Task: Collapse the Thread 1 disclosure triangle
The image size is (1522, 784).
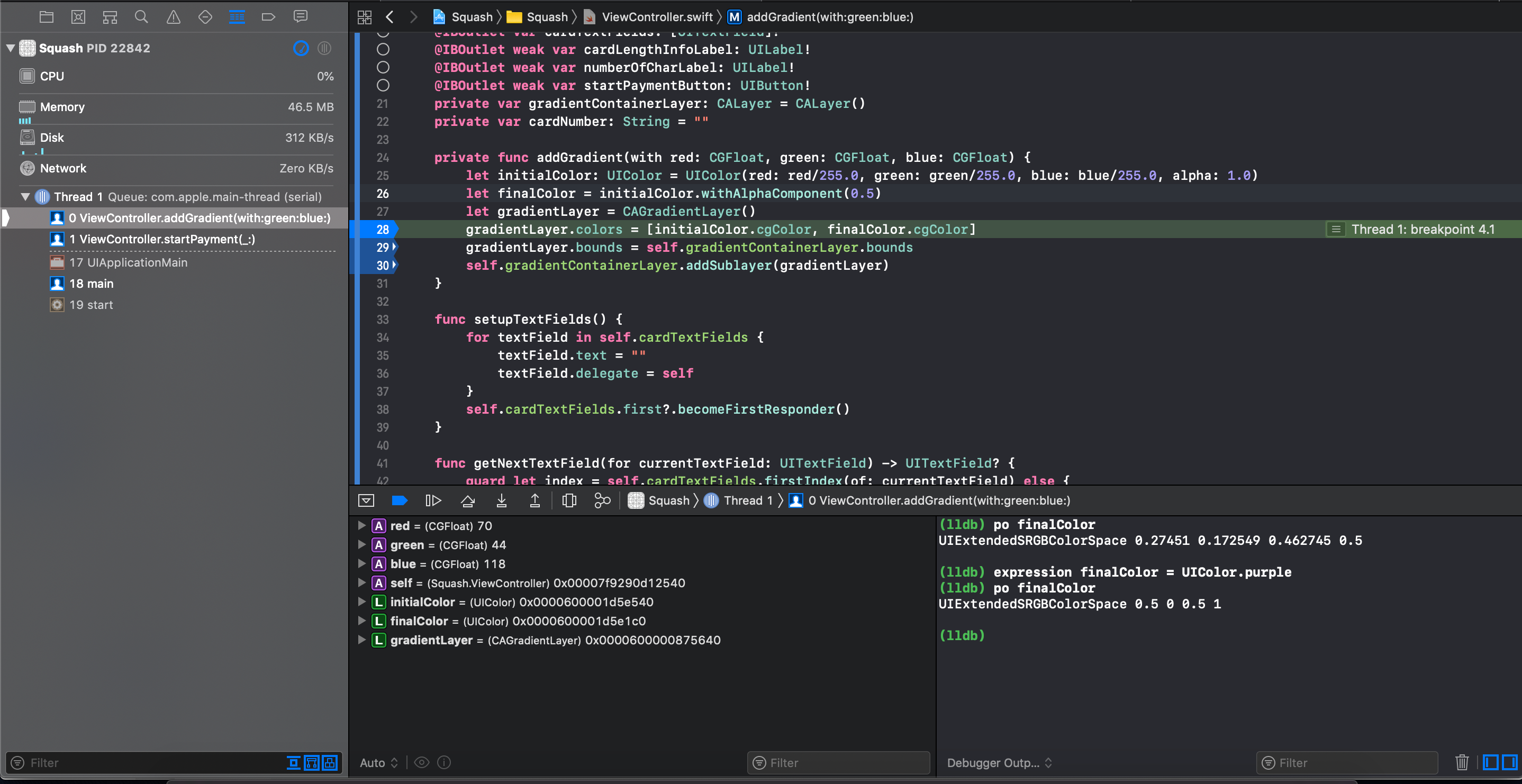Action: click(25, 197)
